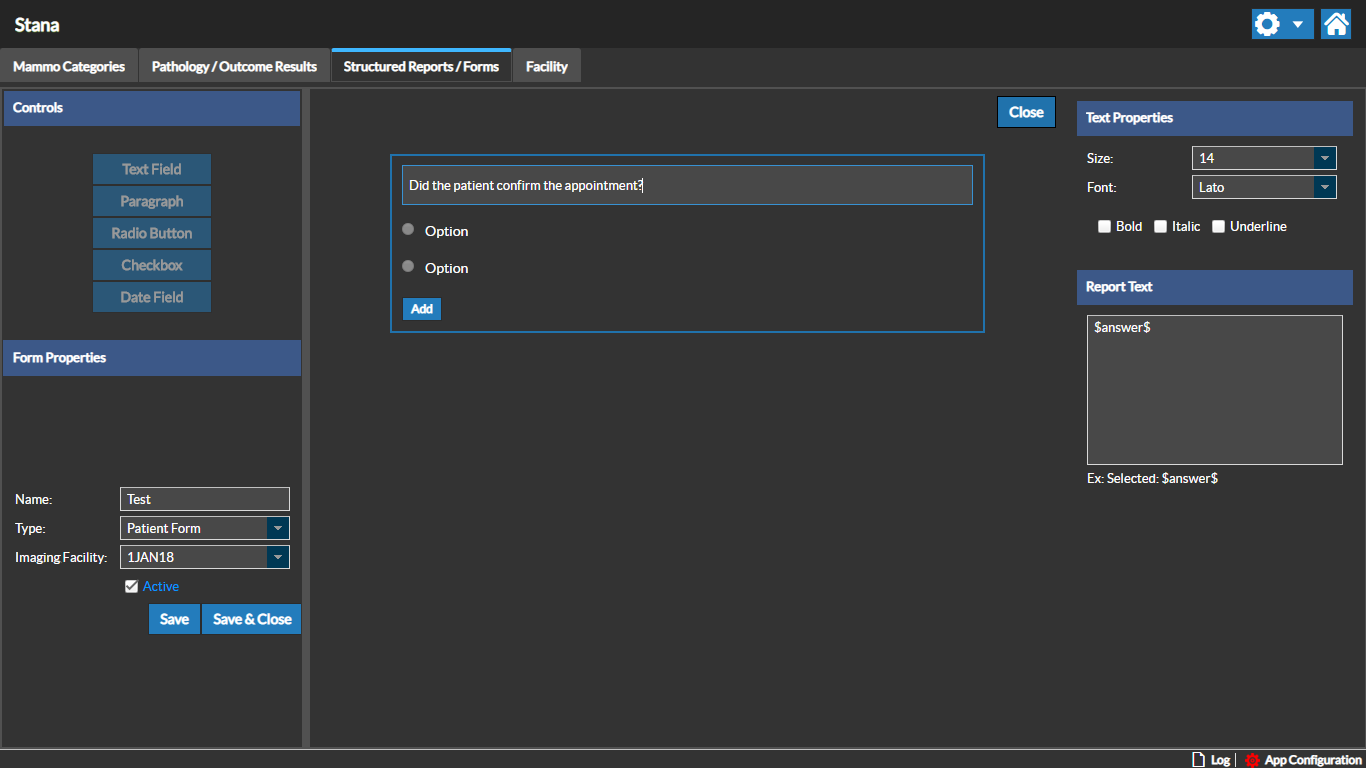Screen dimensions: 1366x768
Task: Open the Imaging Facility dropdown
Action: (278, 557)
